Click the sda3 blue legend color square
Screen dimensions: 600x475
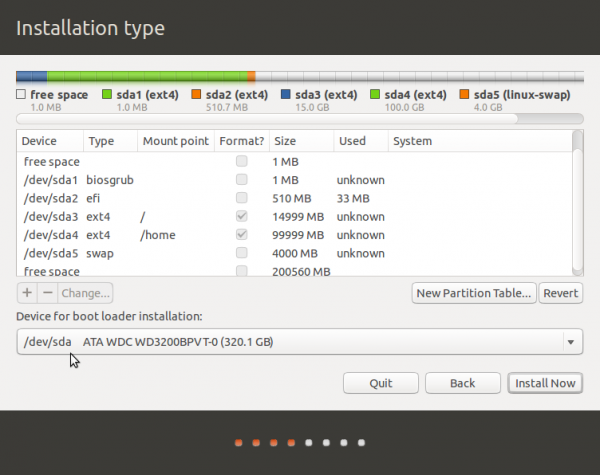[x=286, y=95]
